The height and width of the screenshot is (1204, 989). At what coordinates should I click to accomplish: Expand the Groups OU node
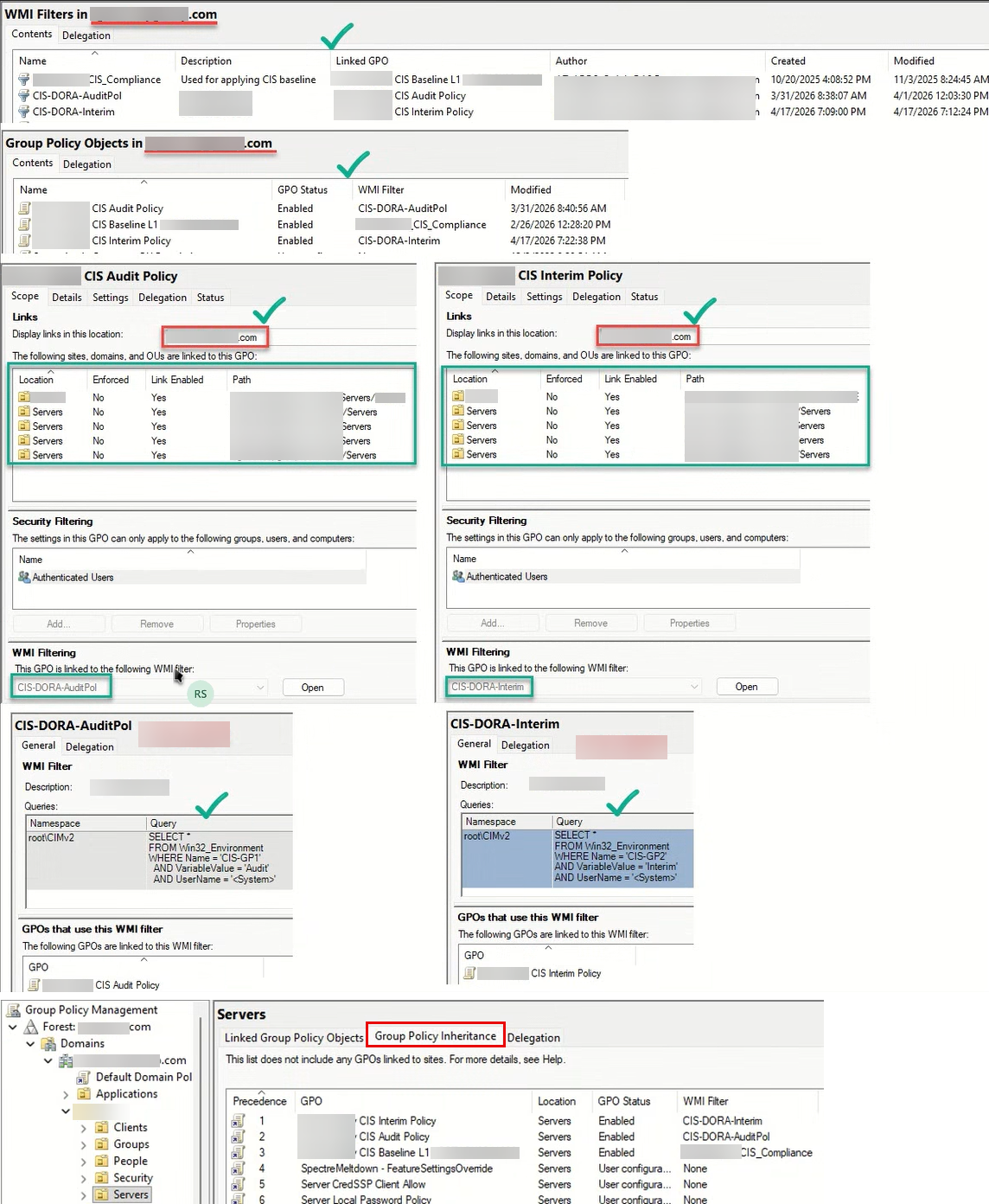pos(83,1144)
